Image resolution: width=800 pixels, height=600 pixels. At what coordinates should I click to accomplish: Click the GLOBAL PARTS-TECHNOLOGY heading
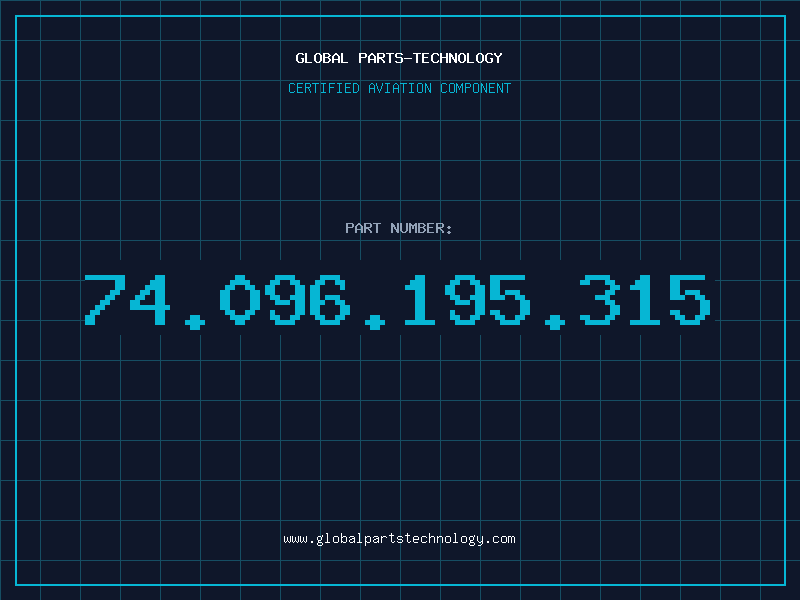coord(399,58)
